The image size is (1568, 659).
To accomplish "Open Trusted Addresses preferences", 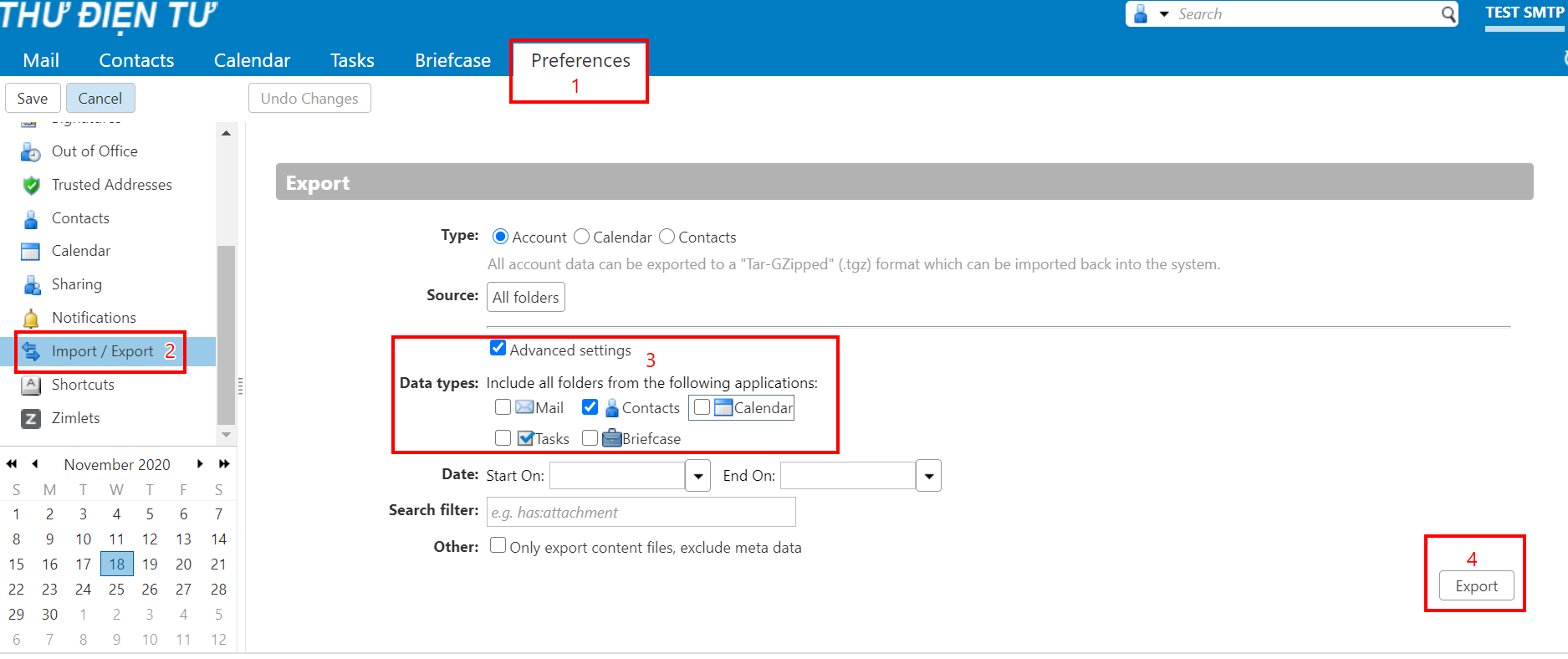I will 111,185.
